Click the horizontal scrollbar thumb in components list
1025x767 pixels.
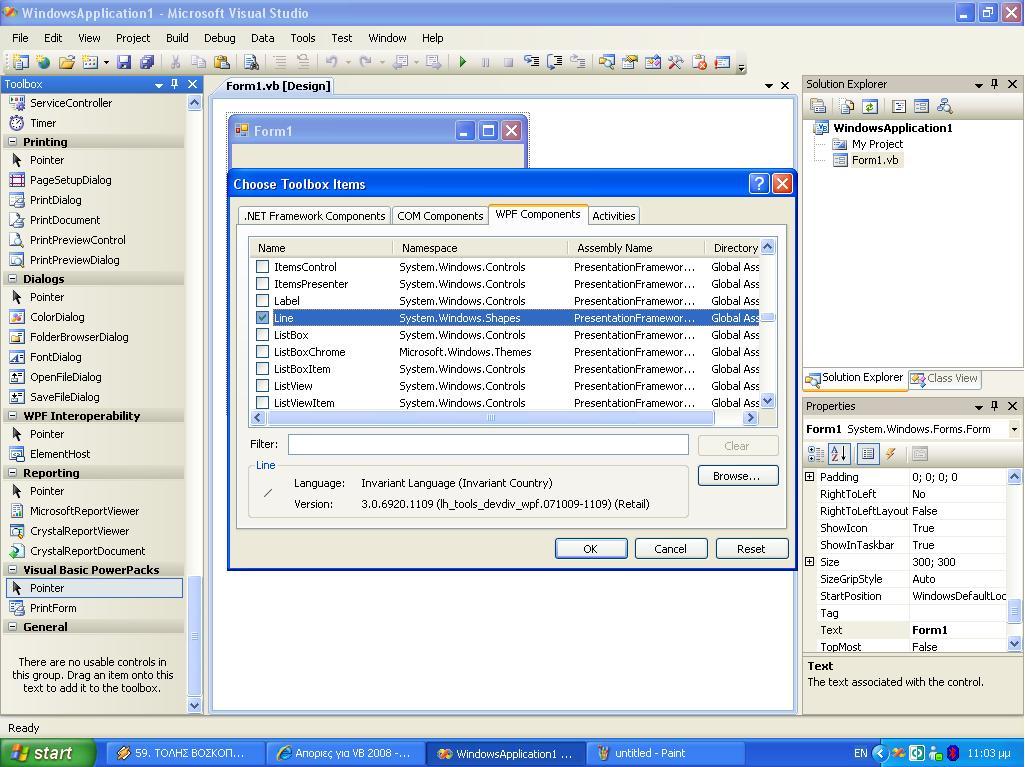coord(490,417)
